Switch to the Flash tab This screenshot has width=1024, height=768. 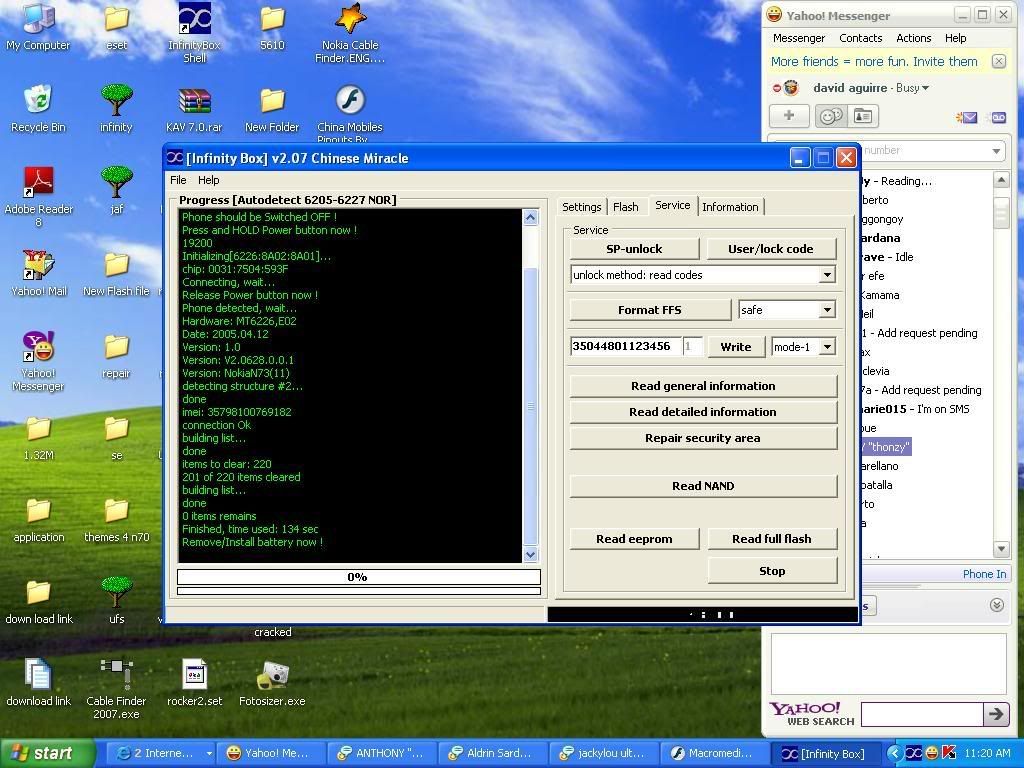626,207
